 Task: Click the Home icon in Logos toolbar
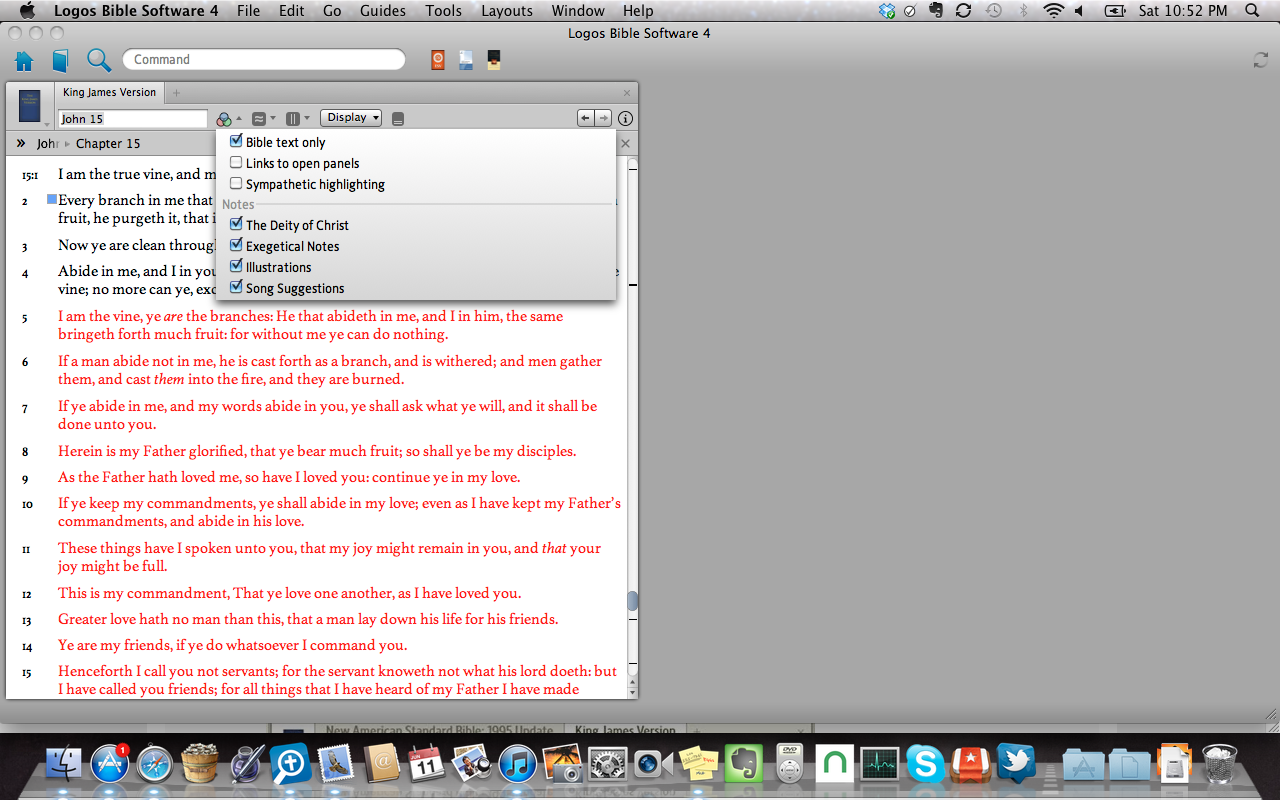[x=23, y=60]
